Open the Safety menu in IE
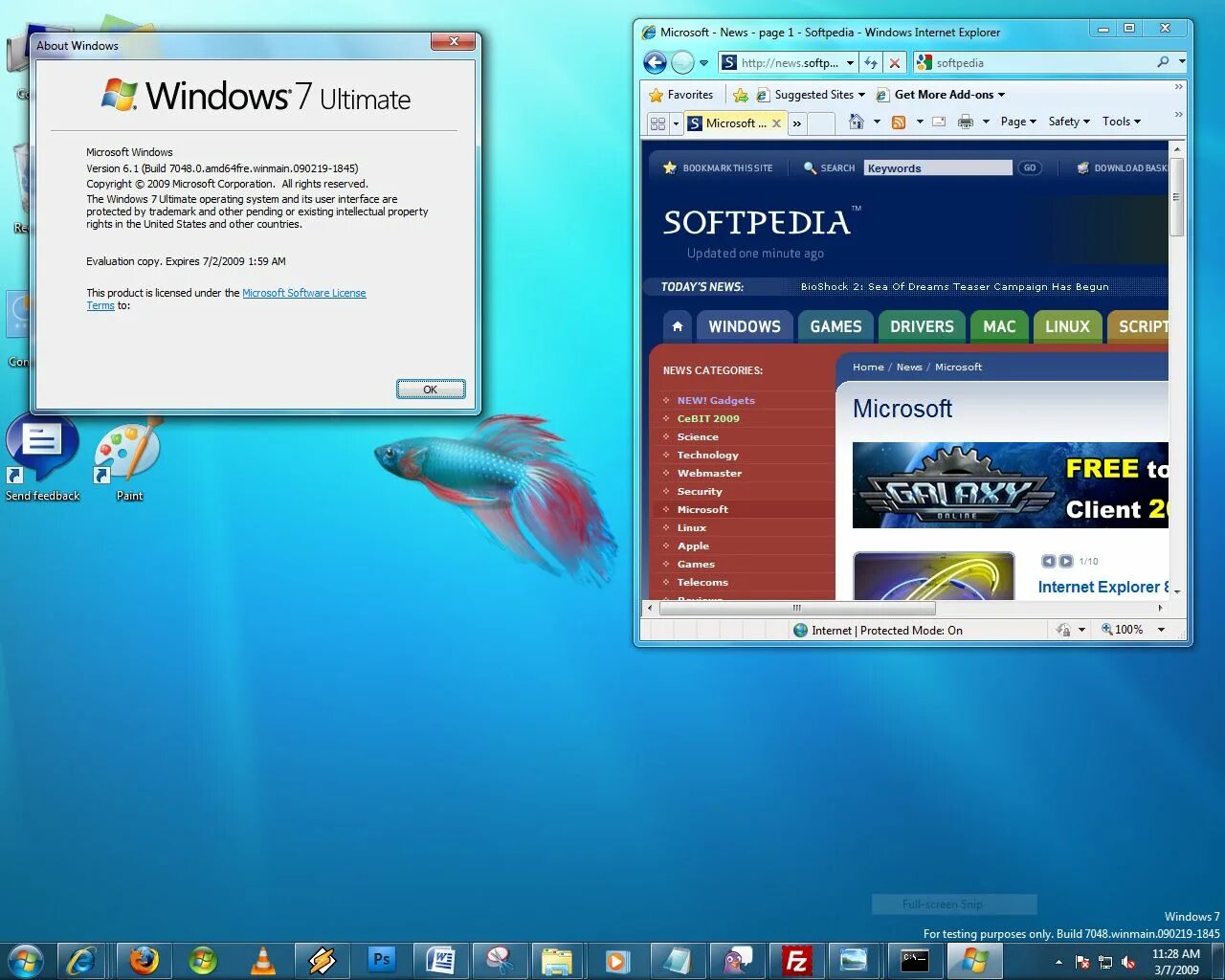Image resolution: width=1225 pixels, height=980 pixels. point(1069,122)
